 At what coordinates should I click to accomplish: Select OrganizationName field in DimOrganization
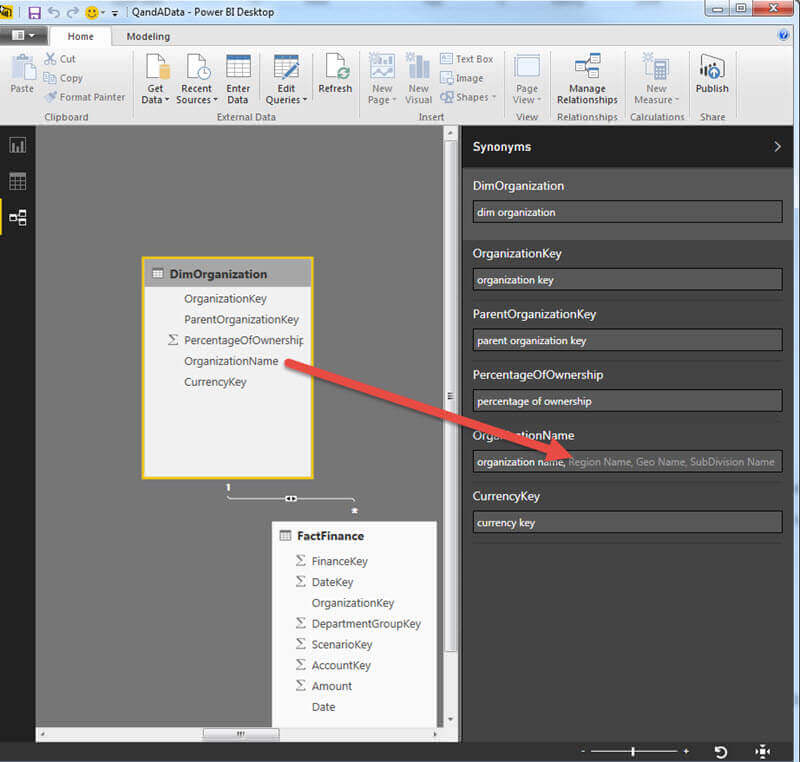(231, 361)
